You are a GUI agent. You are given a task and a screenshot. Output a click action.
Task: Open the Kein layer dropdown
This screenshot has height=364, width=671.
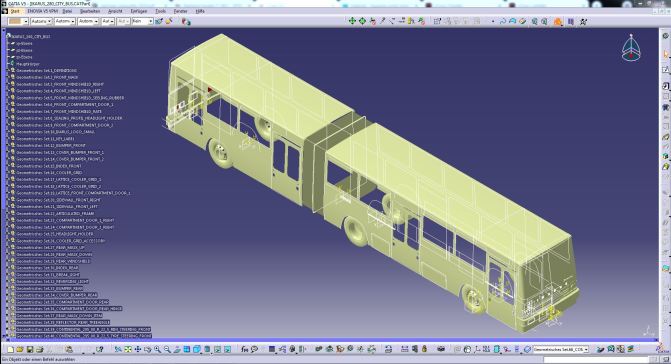coord(142,21)
